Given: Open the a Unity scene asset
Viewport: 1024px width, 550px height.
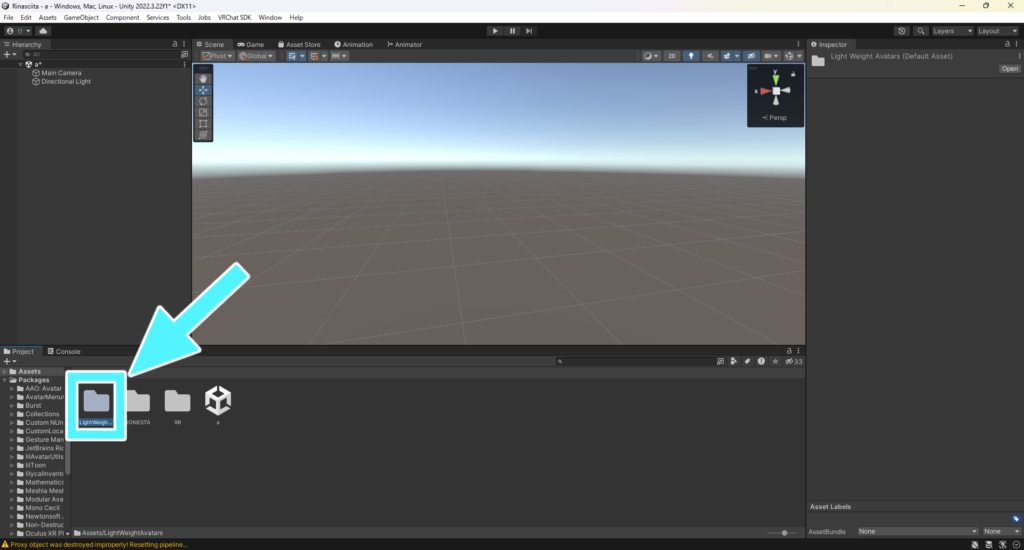Looking at the screenshot, I should coord(218,403).
